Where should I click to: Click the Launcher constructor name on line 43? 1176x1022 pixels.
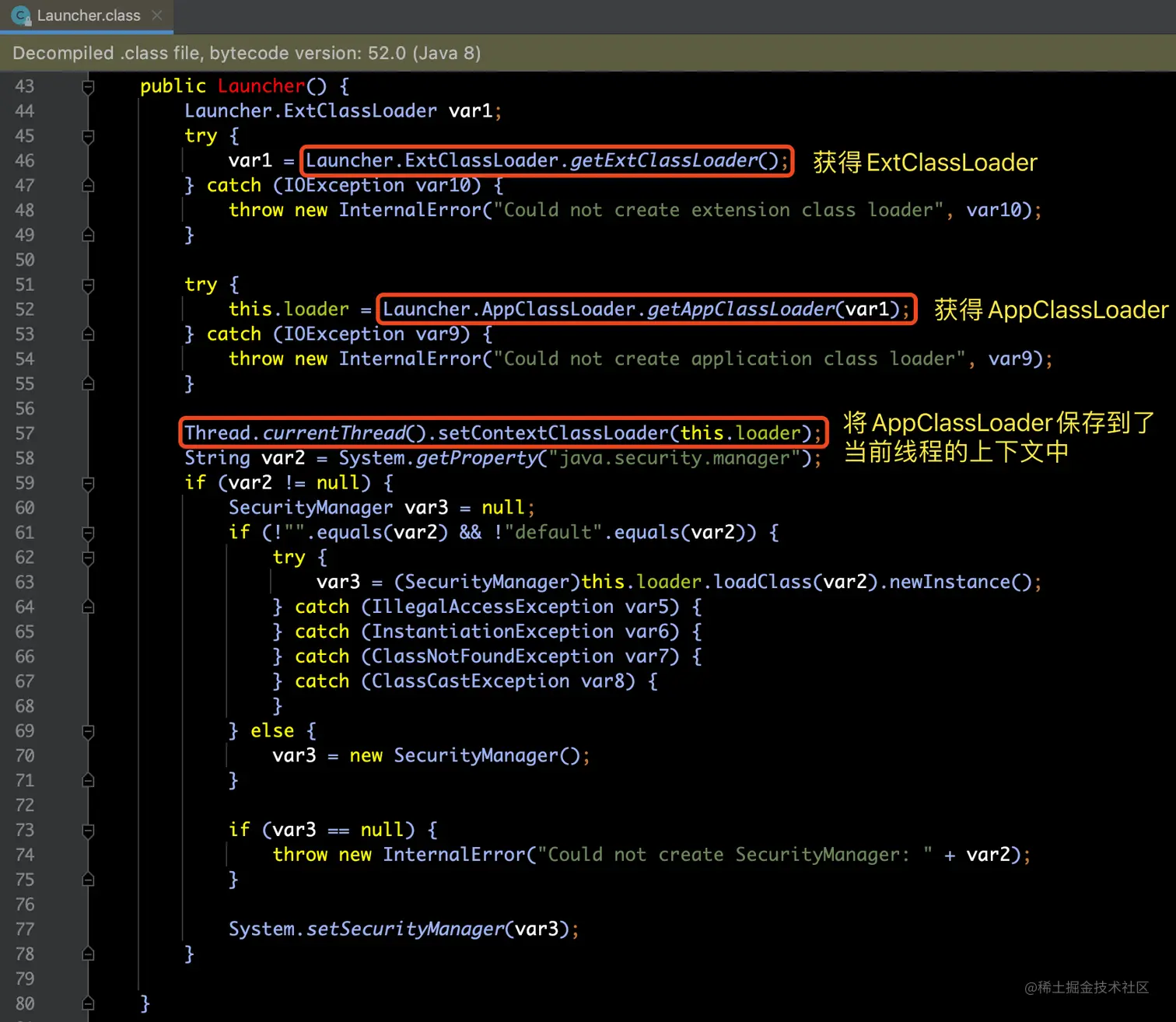(x=261, y=86)
